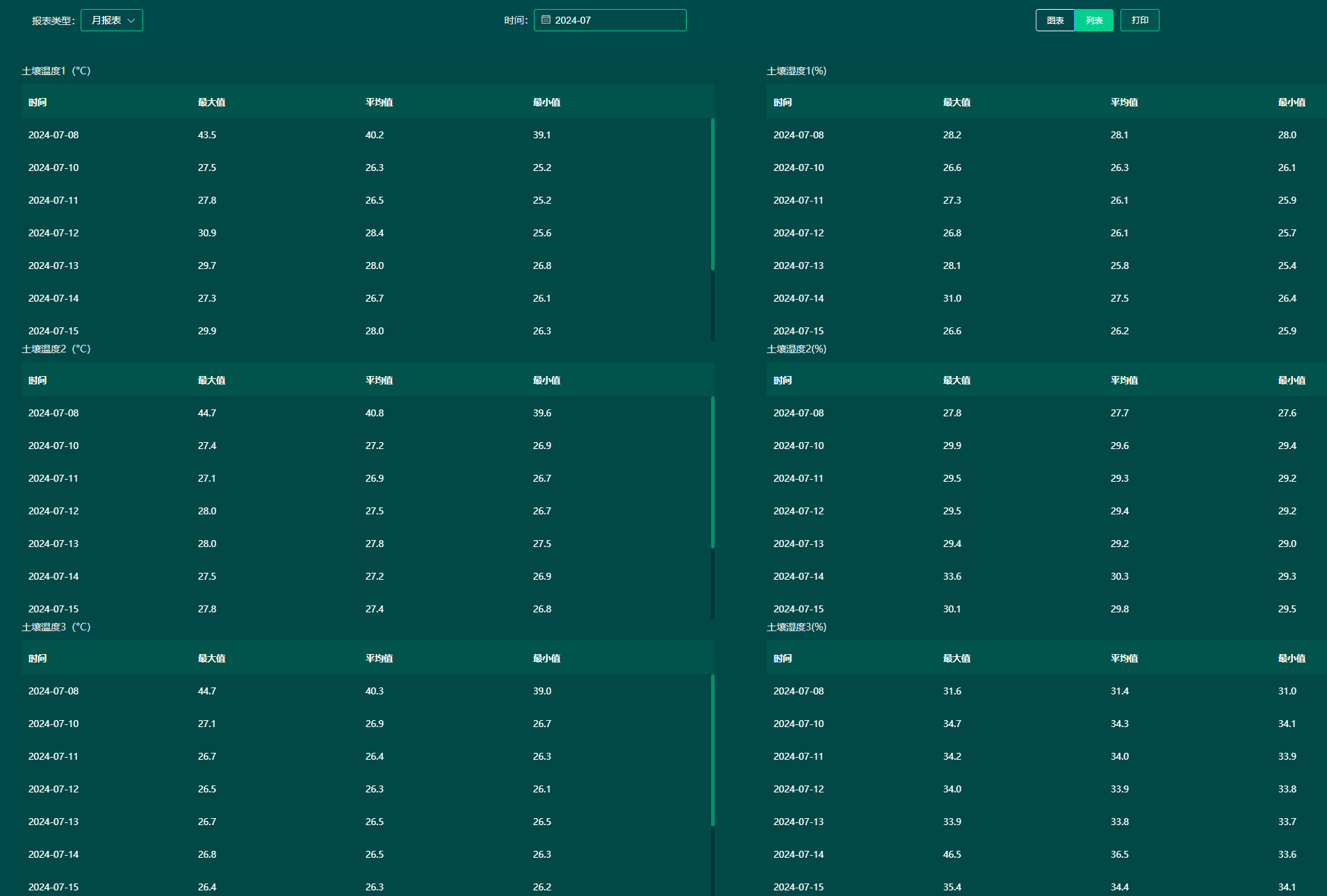The height and width of the screenshot is (896, 1327).
Task: Click 最大值 header in 土壤温度1 table
Action: click(211, 102)
